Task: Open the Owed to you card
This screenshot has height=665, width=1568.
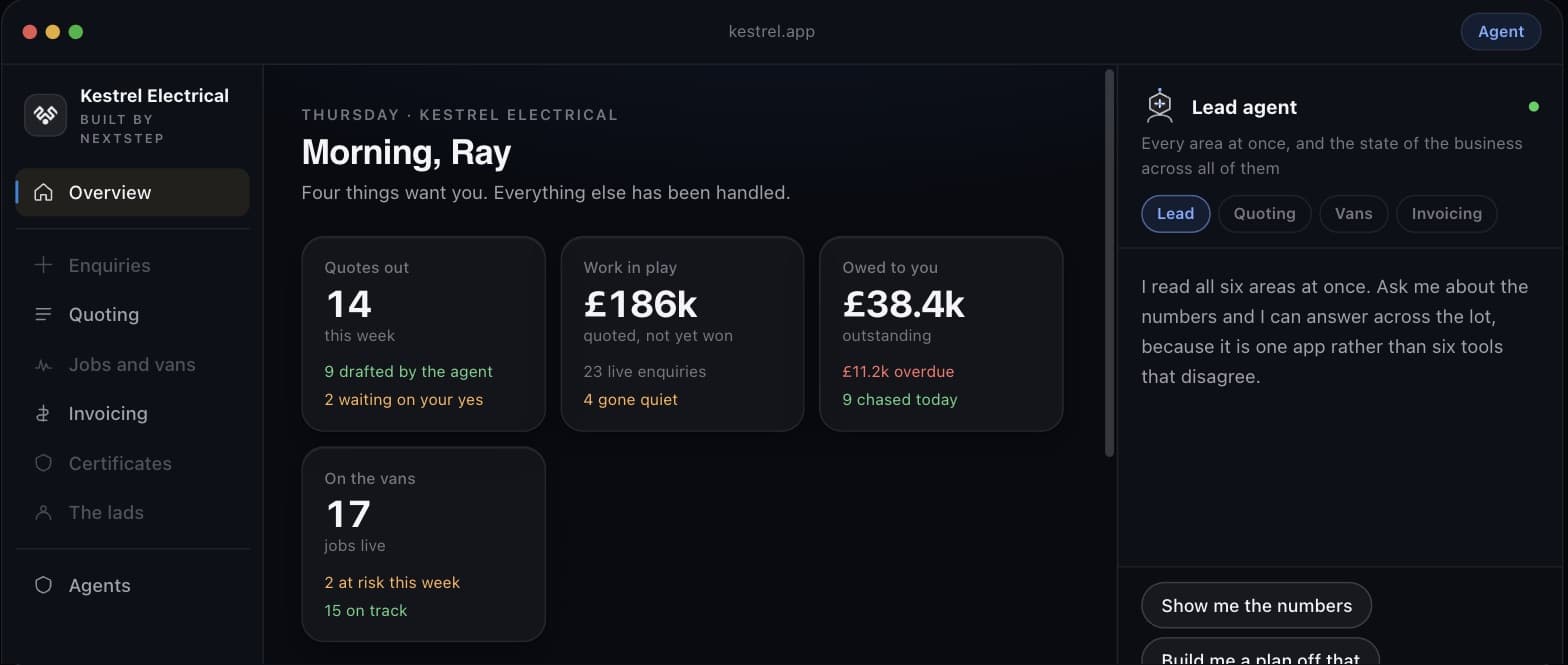Action: 941,334
